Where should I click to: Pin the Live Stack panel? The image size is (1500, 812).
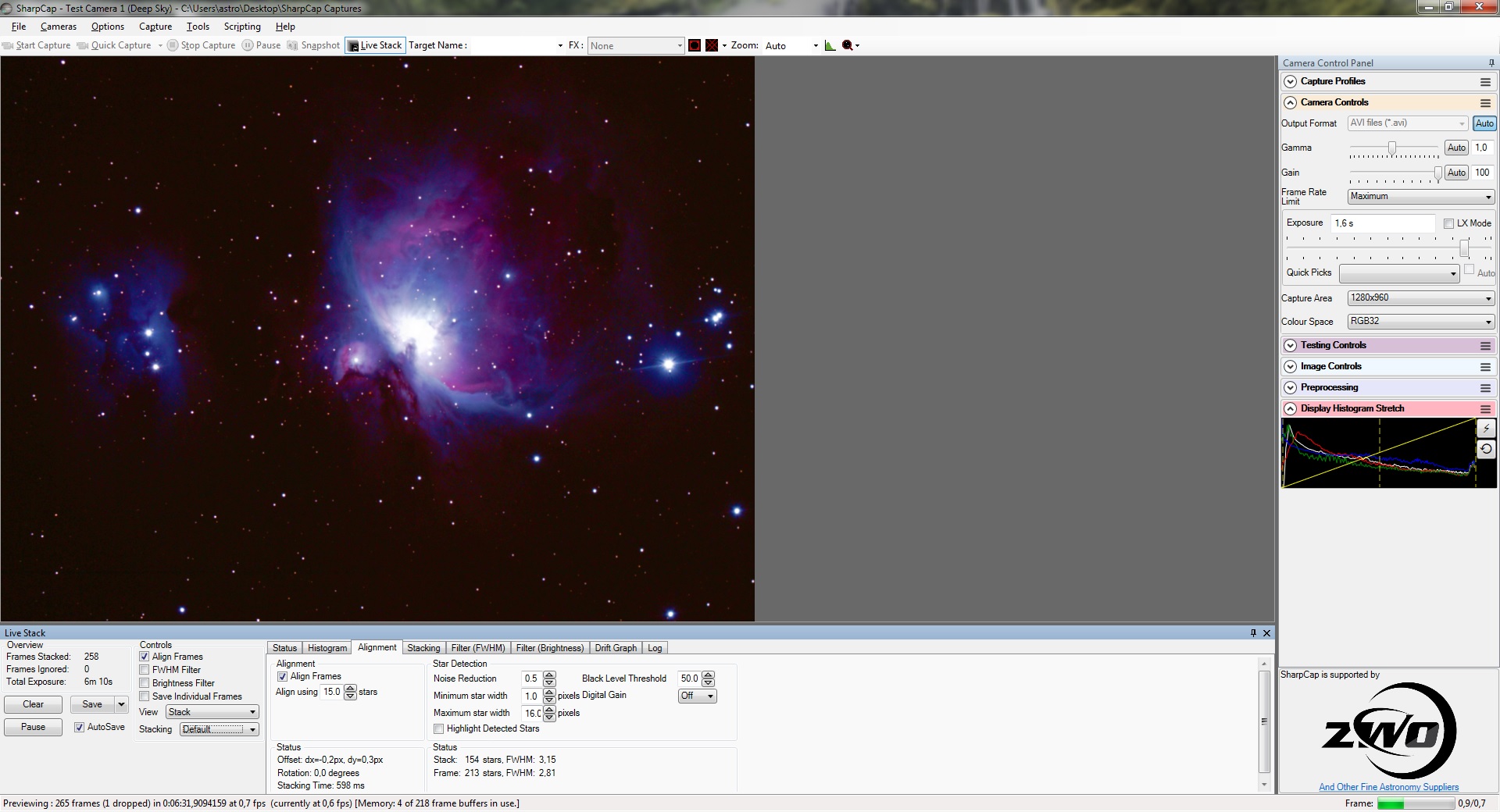[x=1253, y=633]
